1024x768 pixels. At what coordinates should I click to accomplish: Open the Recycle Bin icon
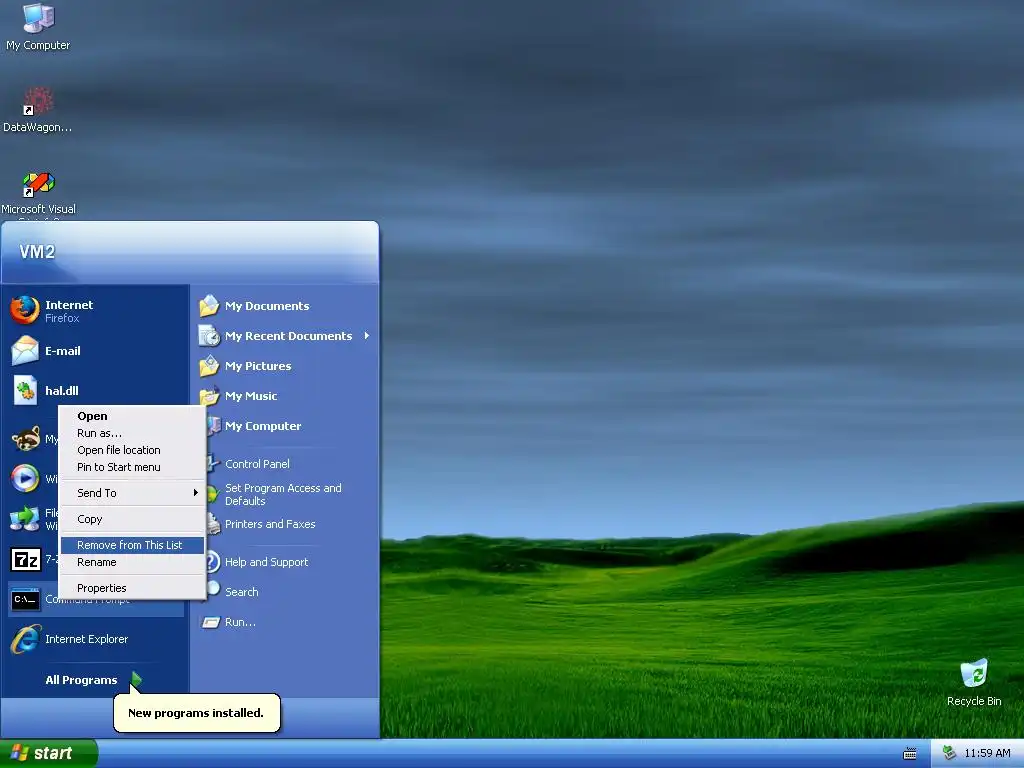974,682
